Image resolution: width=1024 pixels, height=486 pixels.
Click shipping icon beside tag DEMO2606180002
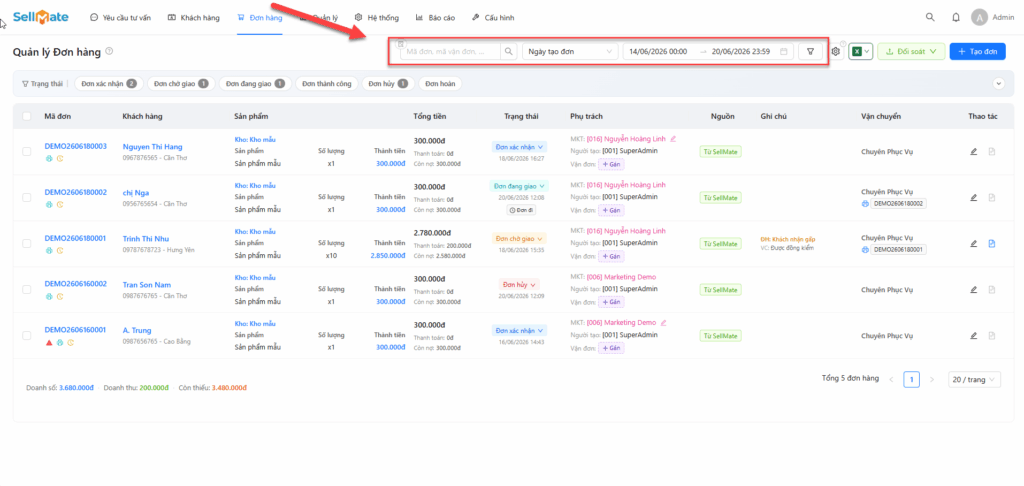tap(865, 204)
